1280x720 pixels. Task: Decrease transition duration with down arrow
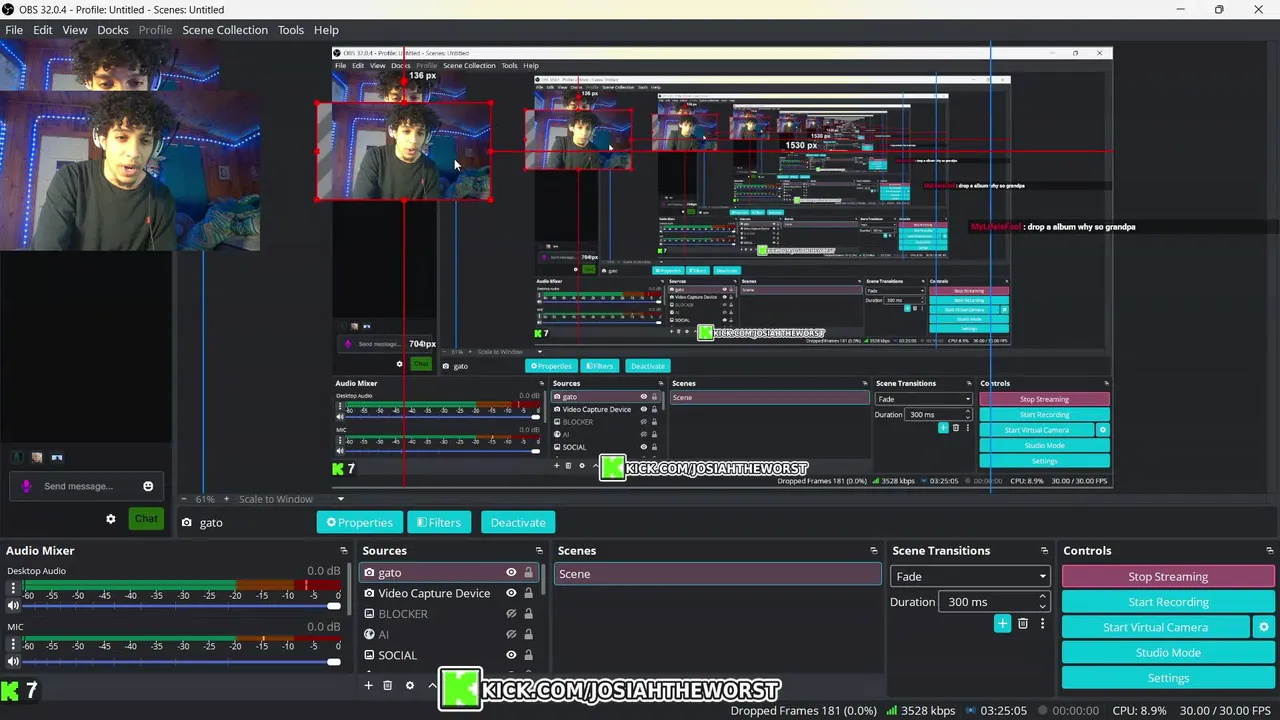[x=1042, y=607]
